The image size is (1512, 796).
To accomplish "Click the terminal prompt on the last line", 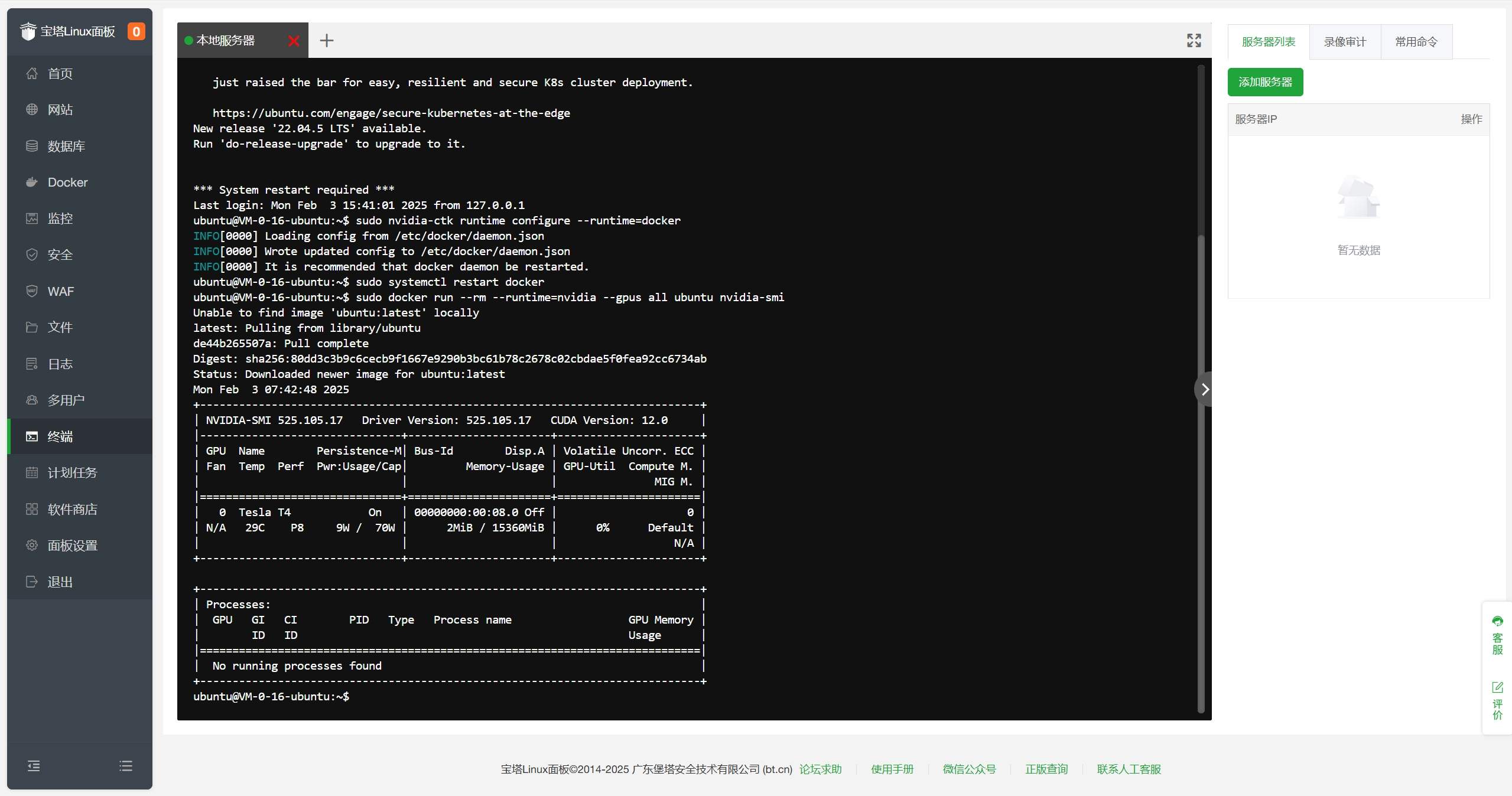I will point(271,697).
